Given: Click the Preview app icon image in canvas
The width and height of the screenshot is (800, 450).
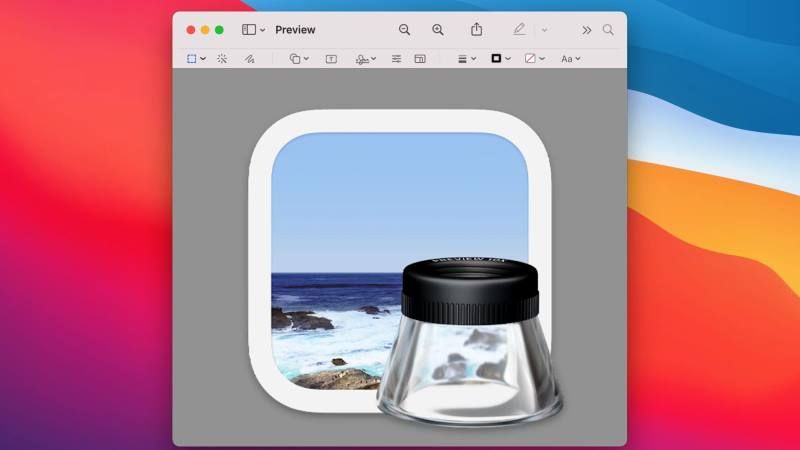Looking at the screenshot, I should click(x=405, y=267).
